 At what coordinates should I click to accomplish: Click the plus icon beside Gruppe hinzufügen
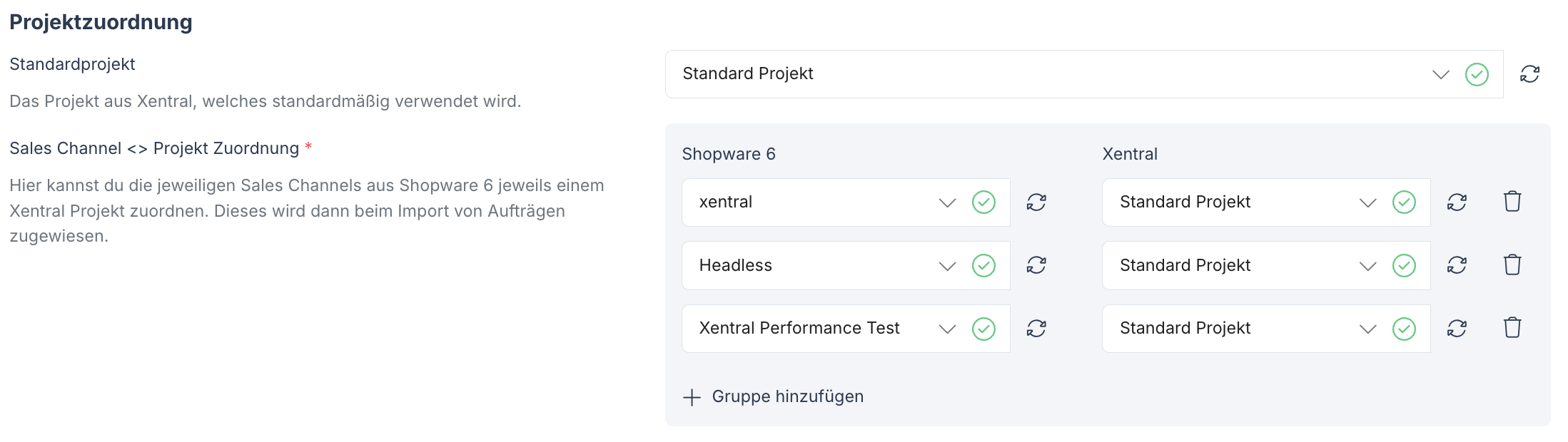[x=692, y=397]
